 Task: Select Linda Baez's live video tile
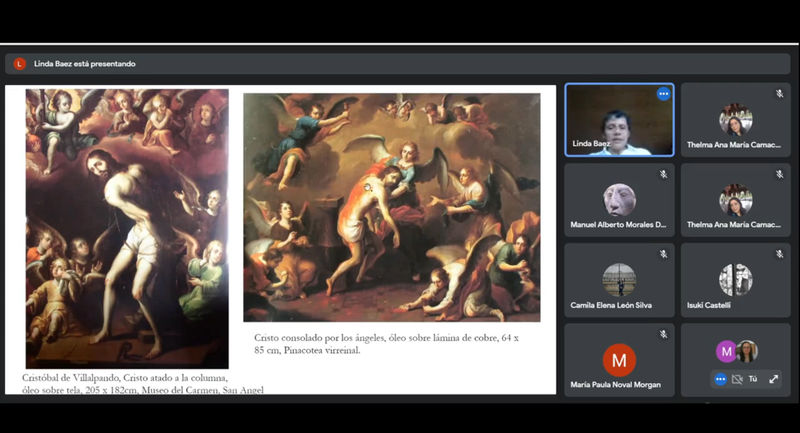[619, 120]
